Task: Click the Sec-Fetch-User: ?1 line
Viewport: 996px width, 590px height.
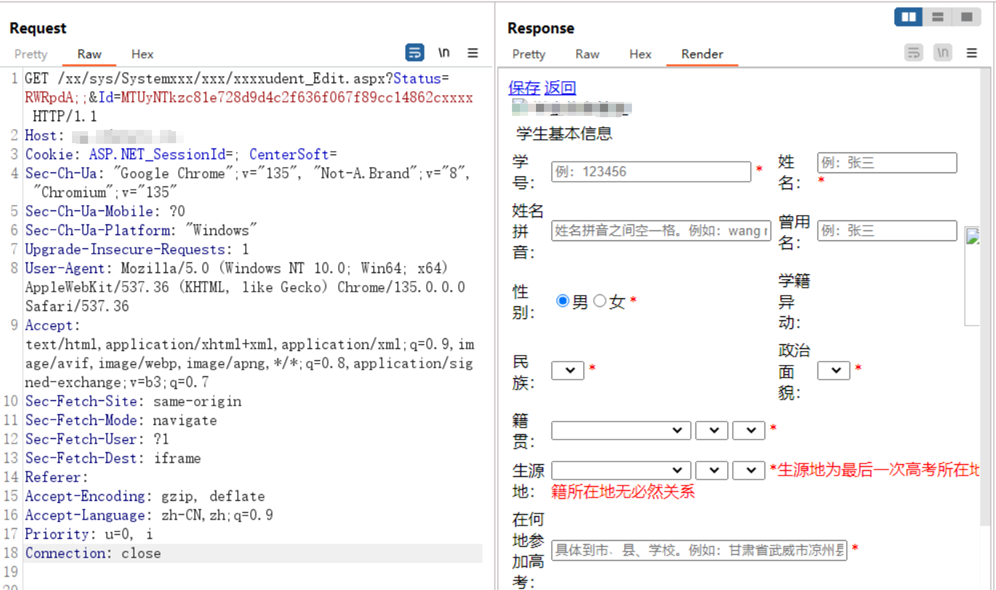Action: pyautogui.click(x=97, y=439)
